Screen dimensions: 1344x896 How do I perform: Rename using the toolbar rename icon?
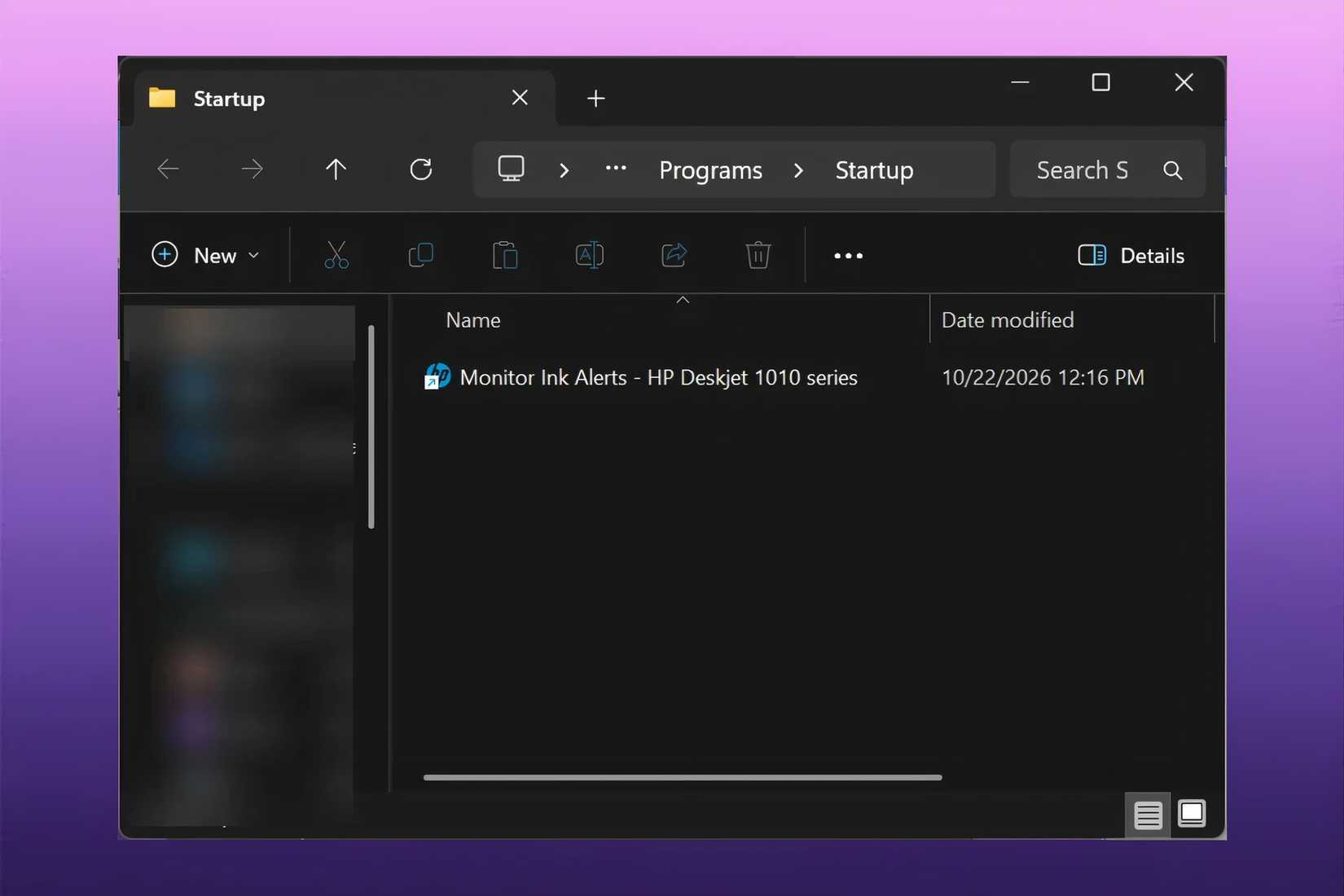[x=590, y=255]
